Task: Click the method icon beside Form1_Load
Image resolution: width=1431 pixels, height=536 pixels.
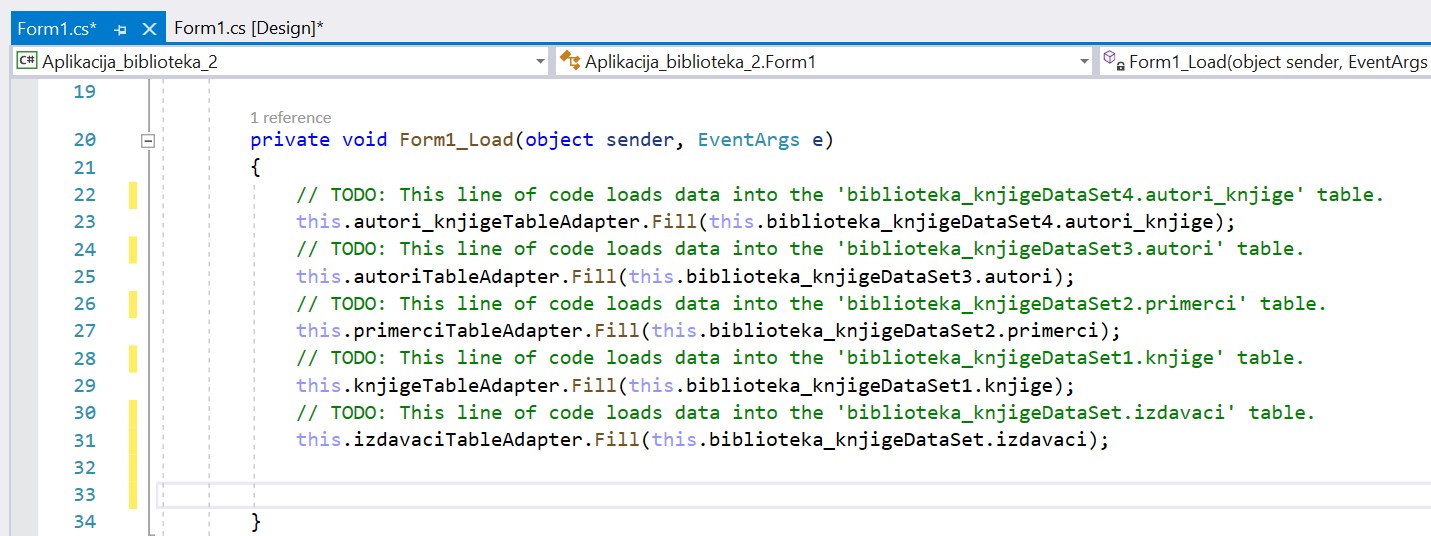Action: pos(1113,62)
